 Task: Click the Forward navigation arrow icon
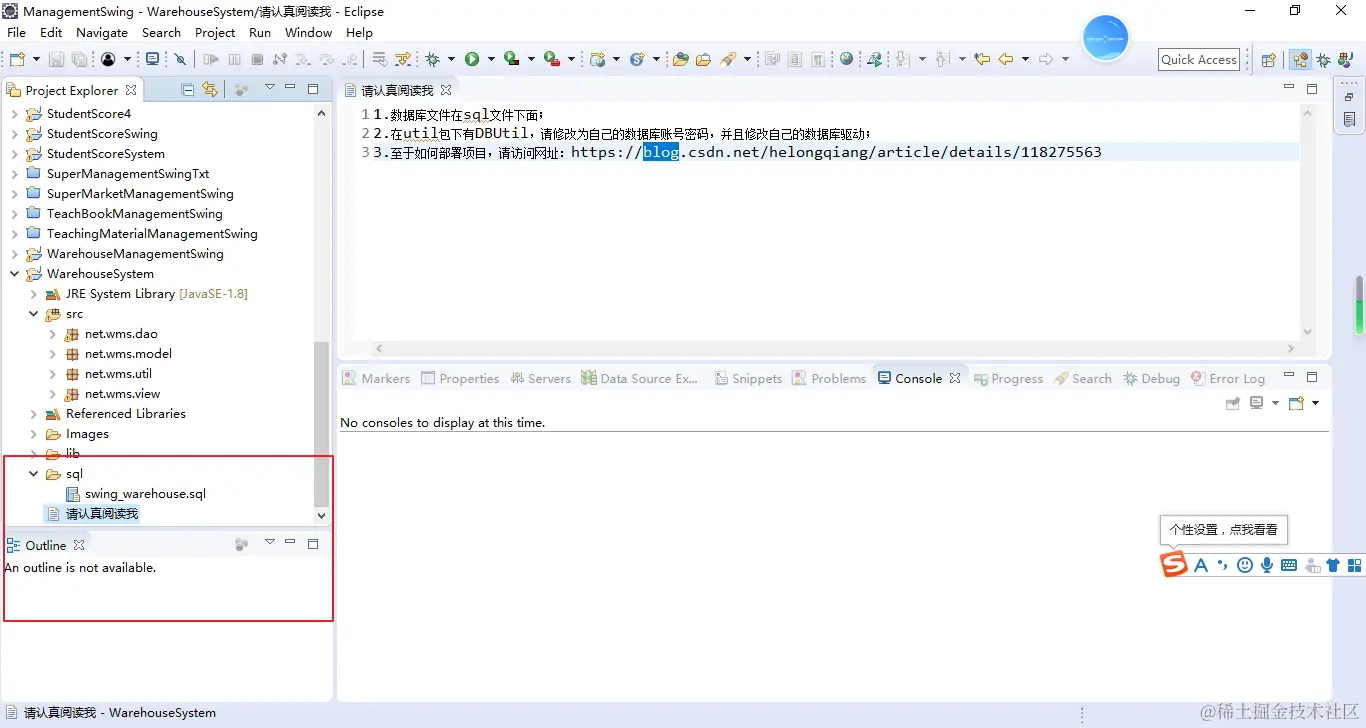pyautogui.click(x=1046, y=59)
